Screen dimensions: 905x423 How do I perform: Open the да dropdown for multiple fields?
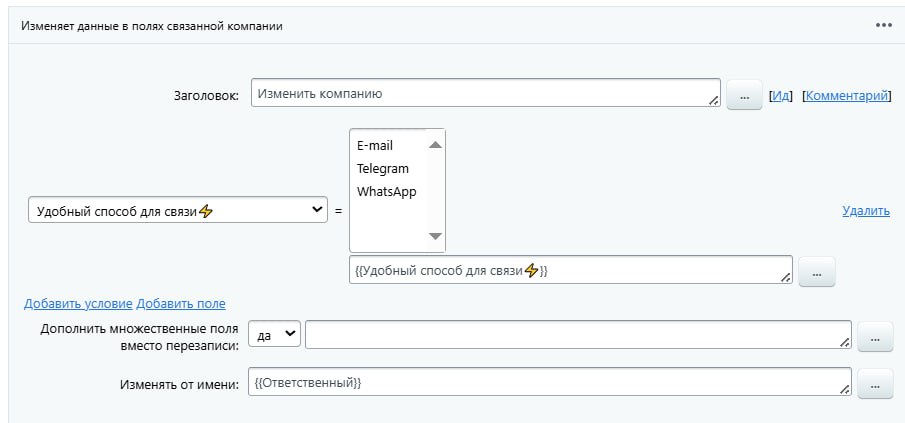point(274,336)
